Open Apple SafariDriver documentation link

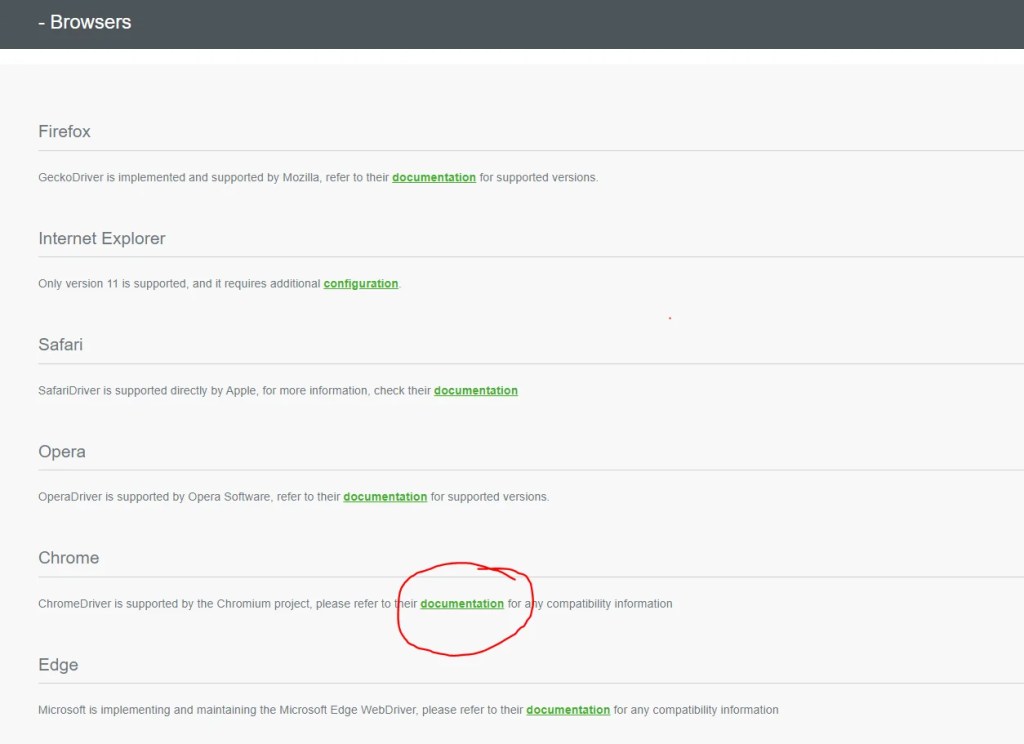point(475,391)
